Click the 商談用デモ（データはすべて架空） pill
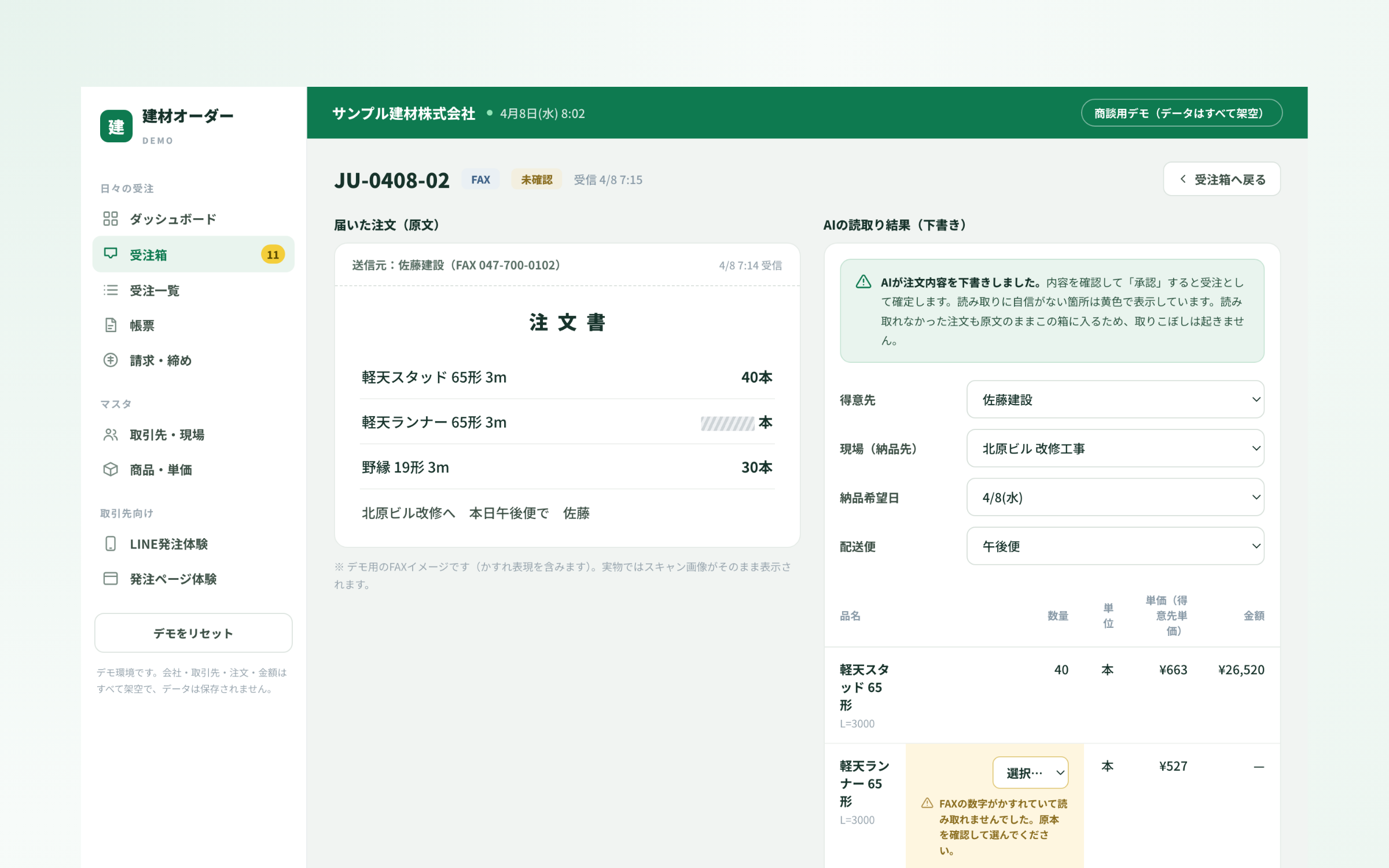This screenshot has height=868, width=1389. 1181,113
